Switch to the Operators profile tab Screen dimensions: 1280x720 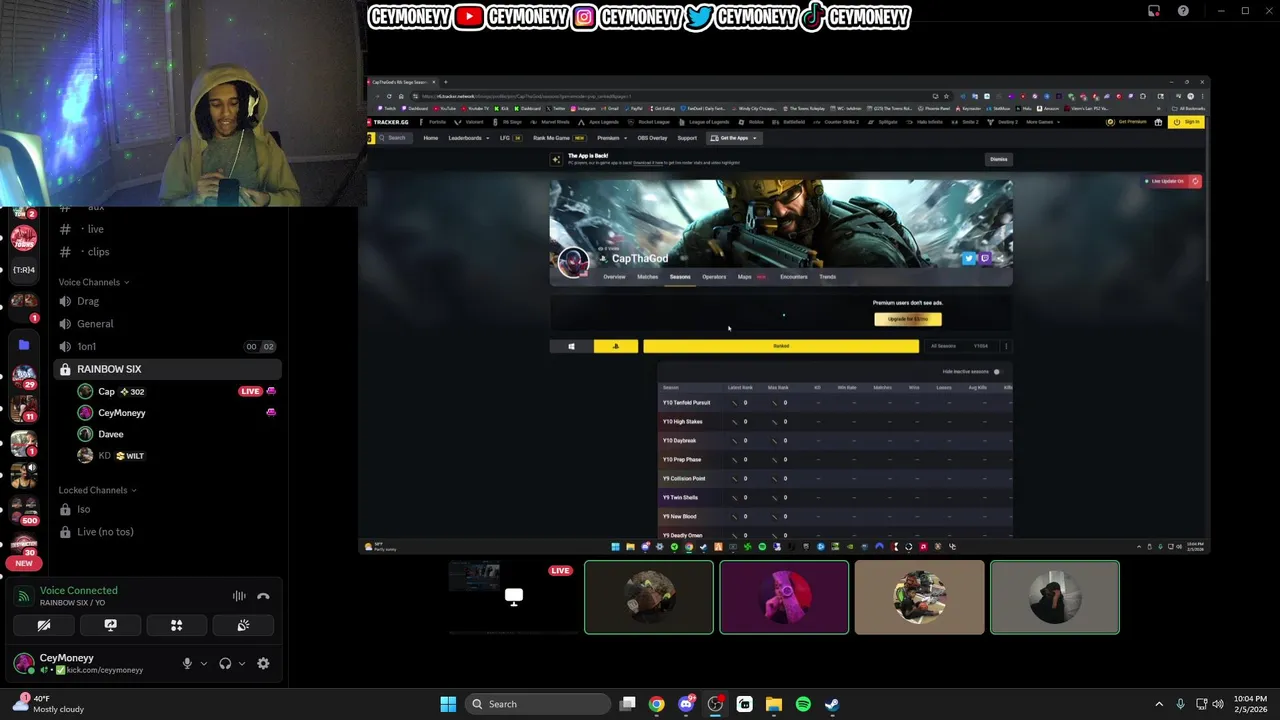(714, 277)
